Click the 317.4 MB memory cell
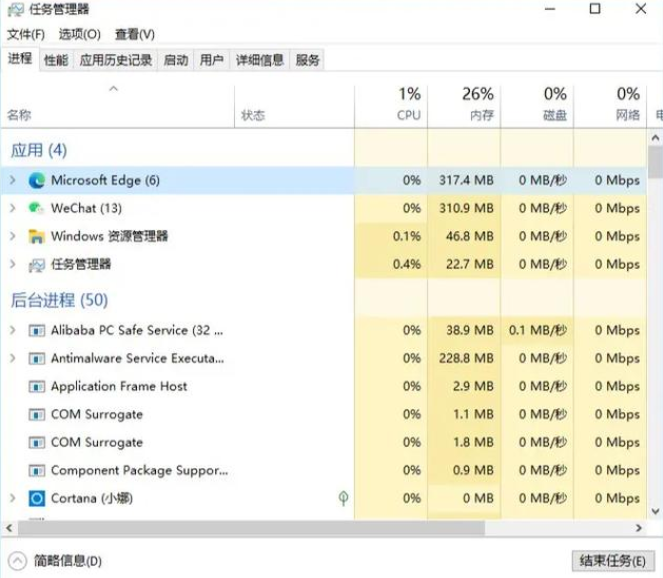The height and width of the screenshot is (578, 663). point(466,181)
